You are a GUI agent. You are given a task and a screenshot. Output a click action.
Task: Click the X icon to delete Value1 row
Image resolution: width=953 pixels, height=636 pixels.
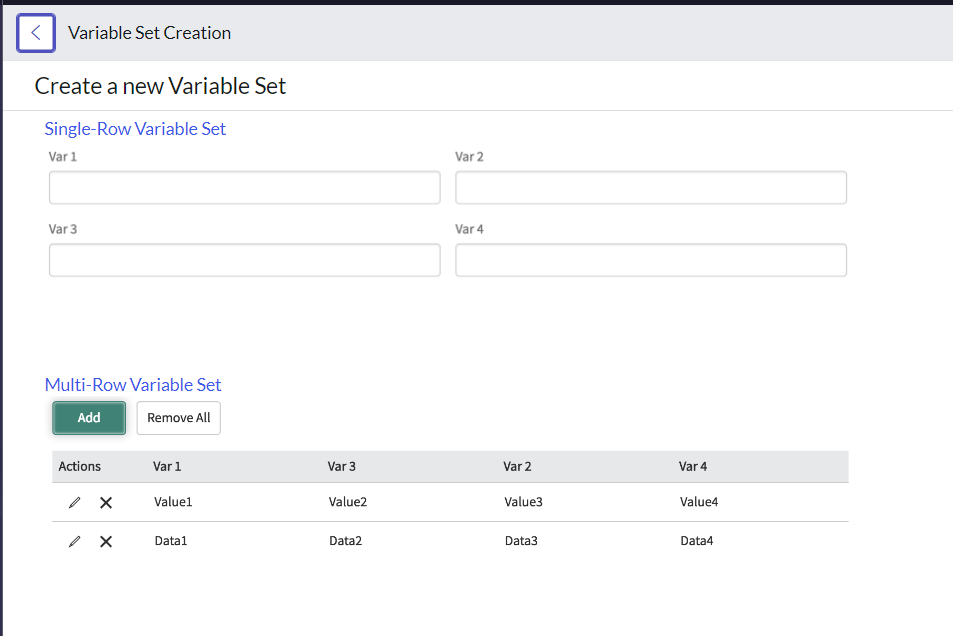[105, 502]
